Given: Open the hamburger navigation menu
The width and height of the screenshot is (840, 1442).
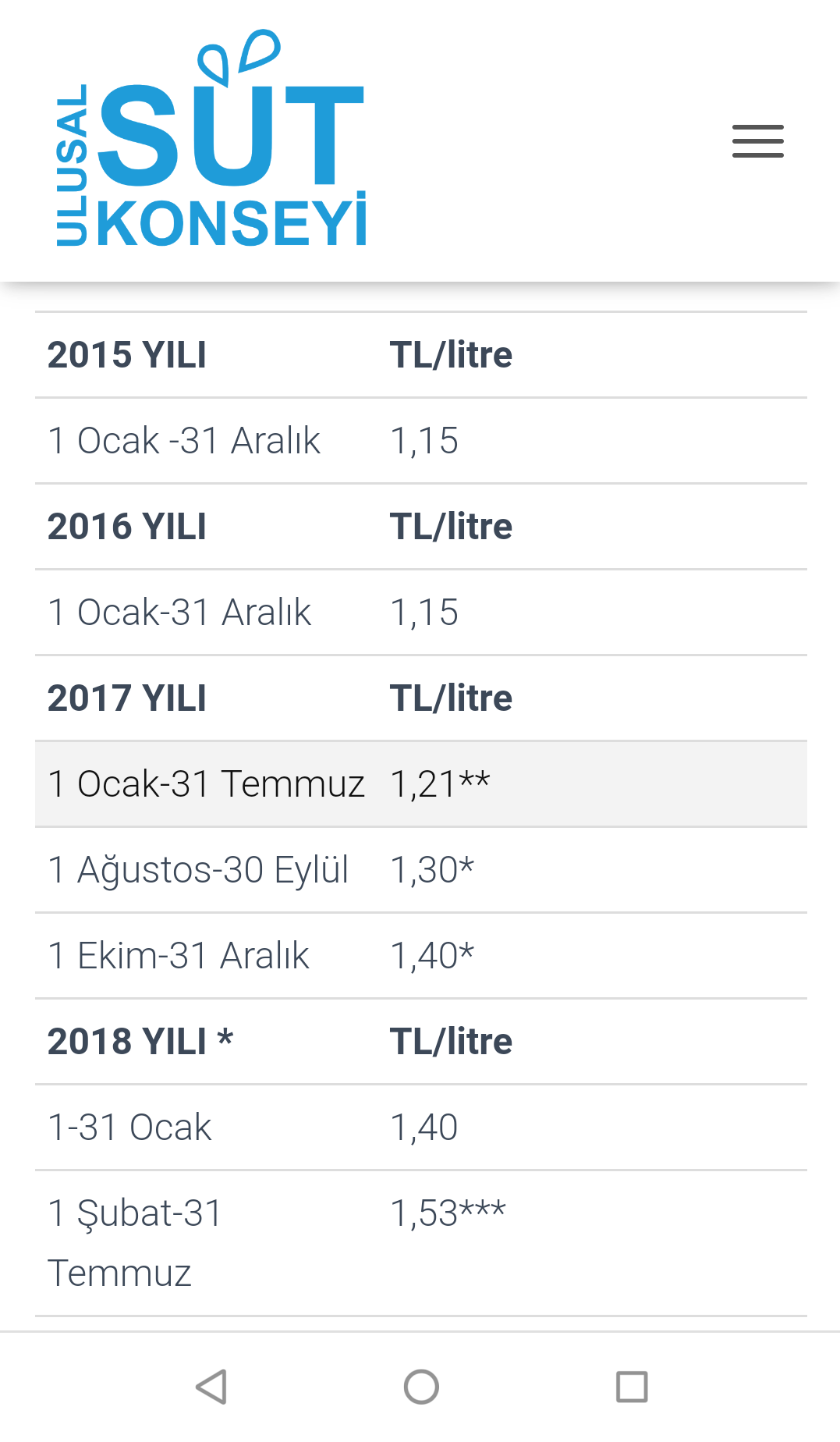Looking at the screenshot, I should [757, 141].
